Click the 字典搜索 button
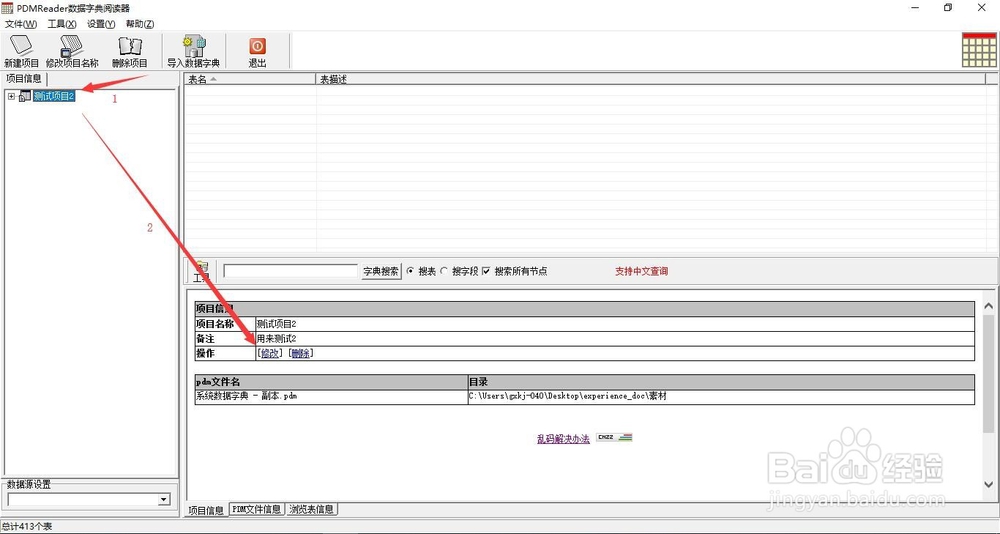The height and width of the screenshot is (534, 1000). 381,271
